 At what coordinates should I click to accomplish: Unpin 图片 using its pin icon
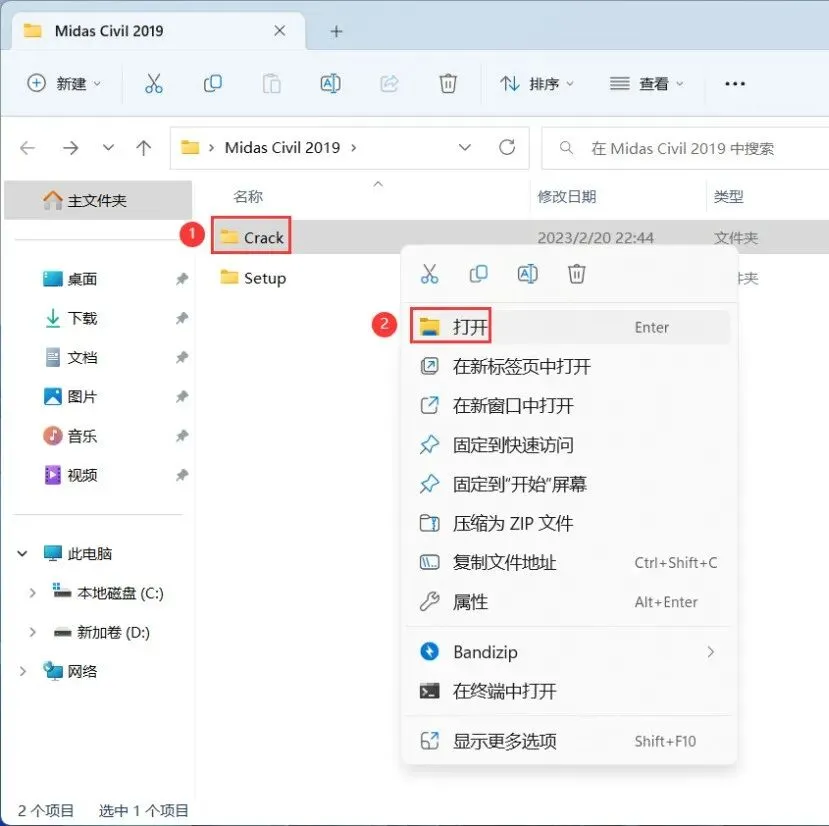pos(182,397)
